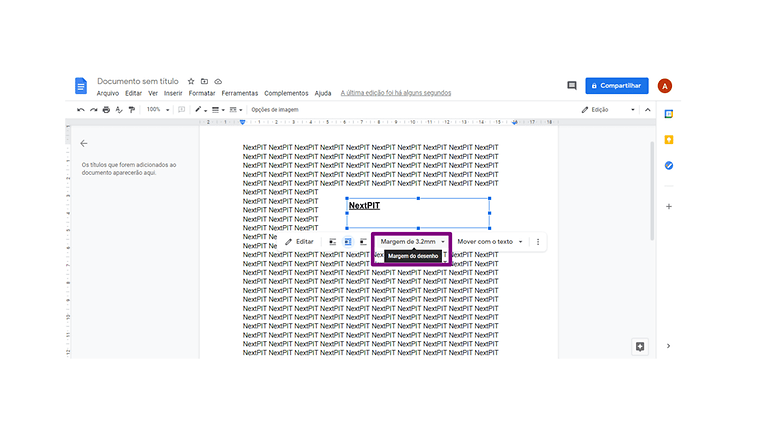The height and width of the screenshot is (440, 782).
Task: Click the move to folder icon
Action: coord(204,81)
